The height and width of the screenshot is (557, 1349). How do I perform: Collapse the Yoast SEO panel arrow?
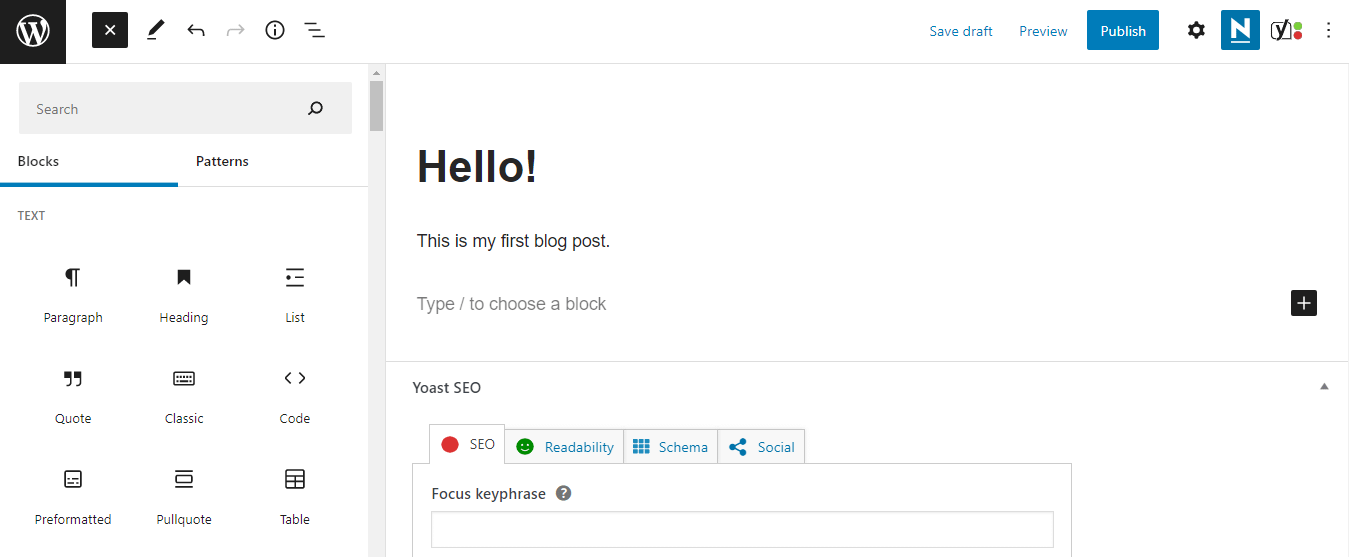pos(1324,386)
